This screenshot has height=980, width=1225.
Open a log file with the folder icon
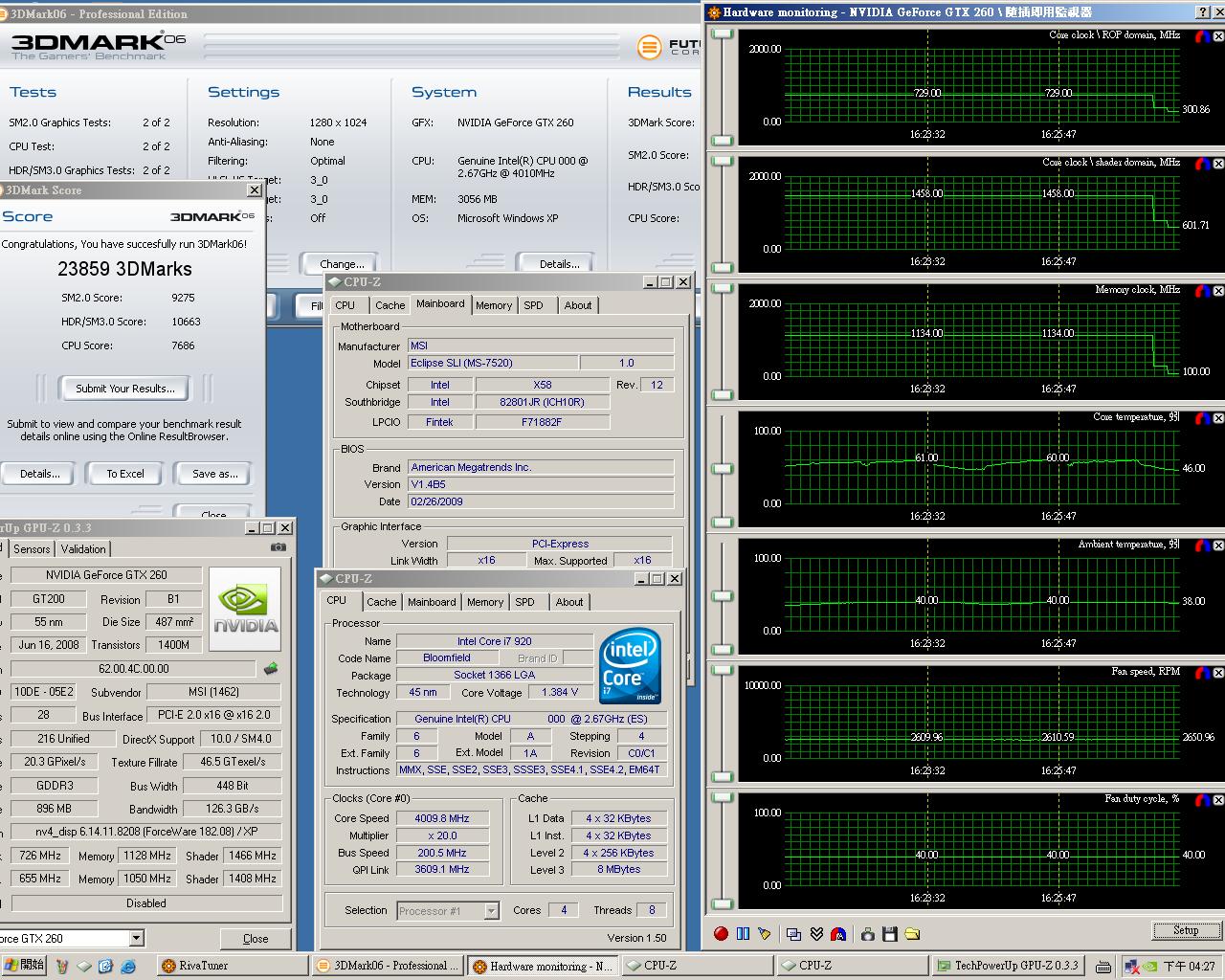(912, 934)
